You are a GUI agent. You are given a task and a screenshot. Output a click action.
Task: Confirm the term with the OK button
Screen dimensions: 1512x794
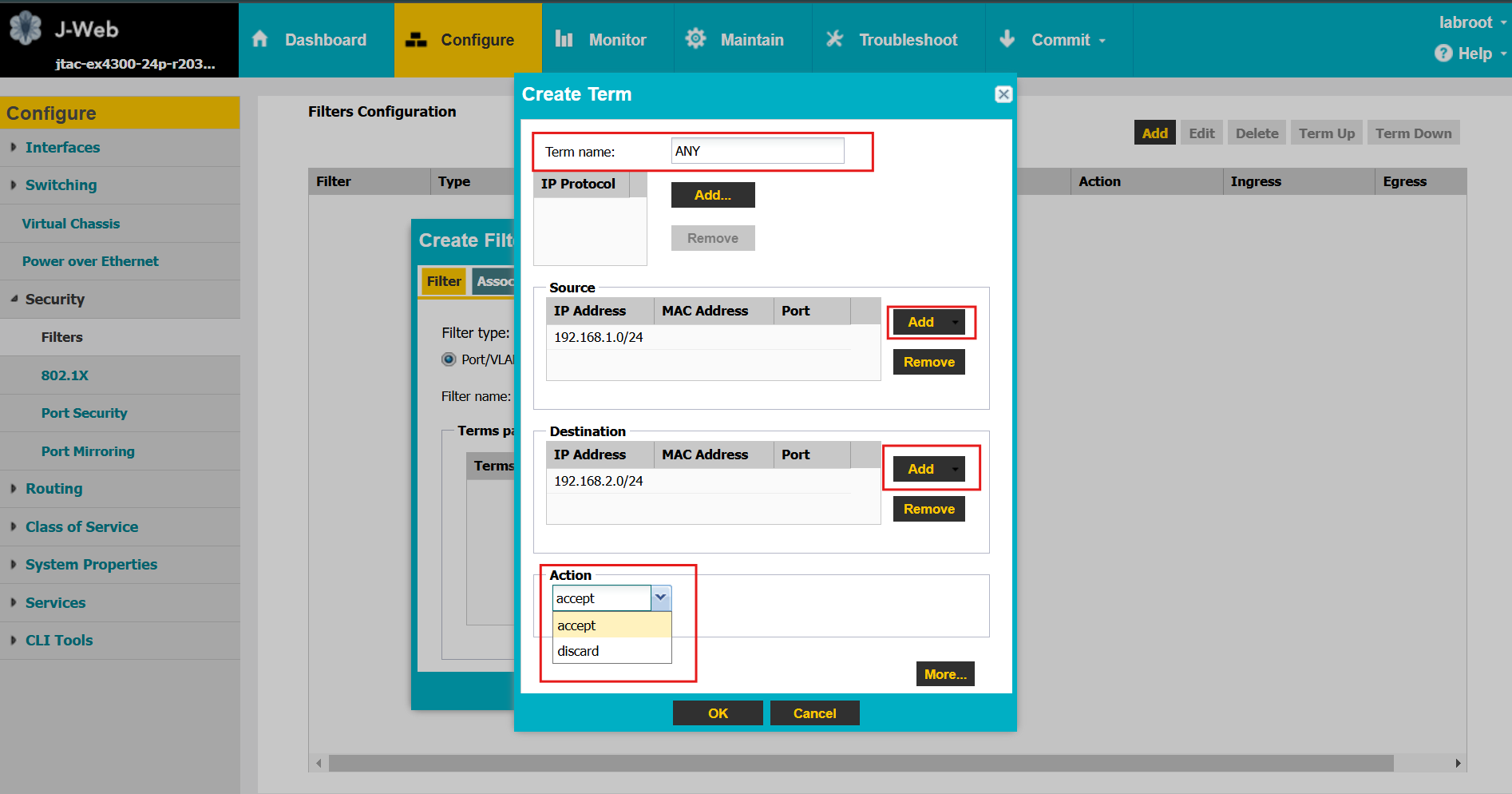(717, 712)
